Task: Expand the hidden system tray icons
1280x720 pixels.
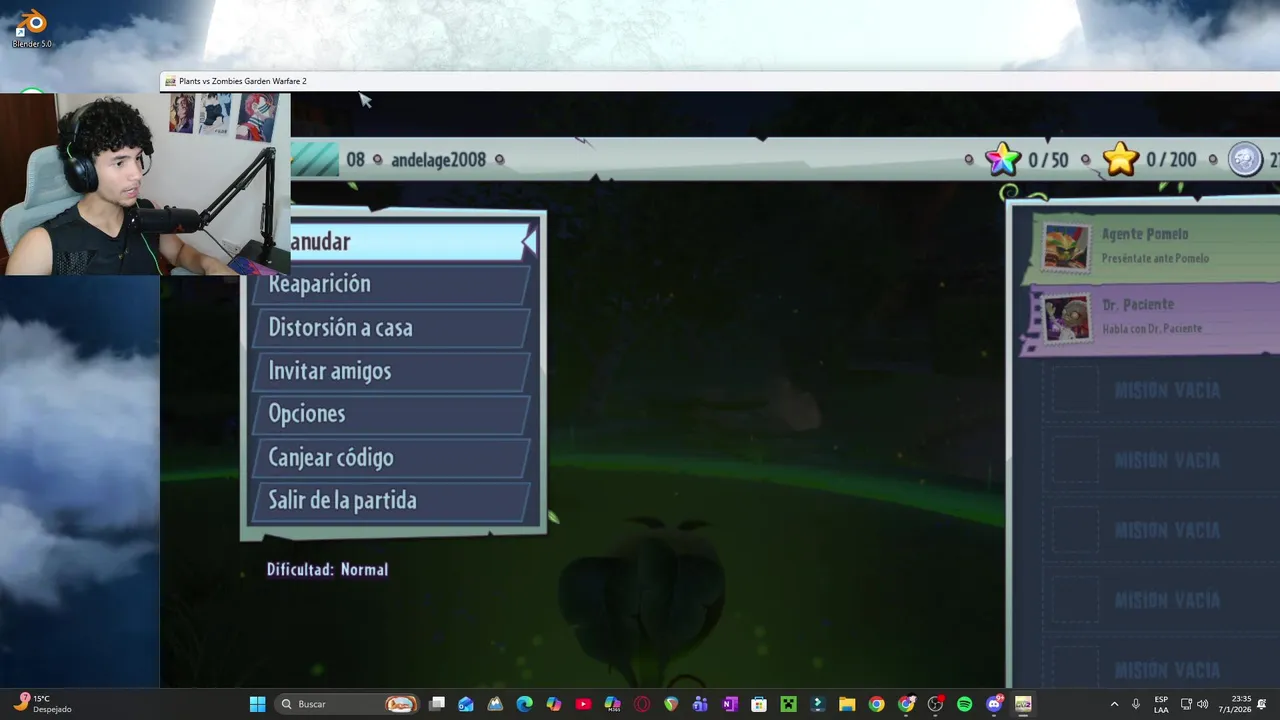Action: [x=1114, y=704]
